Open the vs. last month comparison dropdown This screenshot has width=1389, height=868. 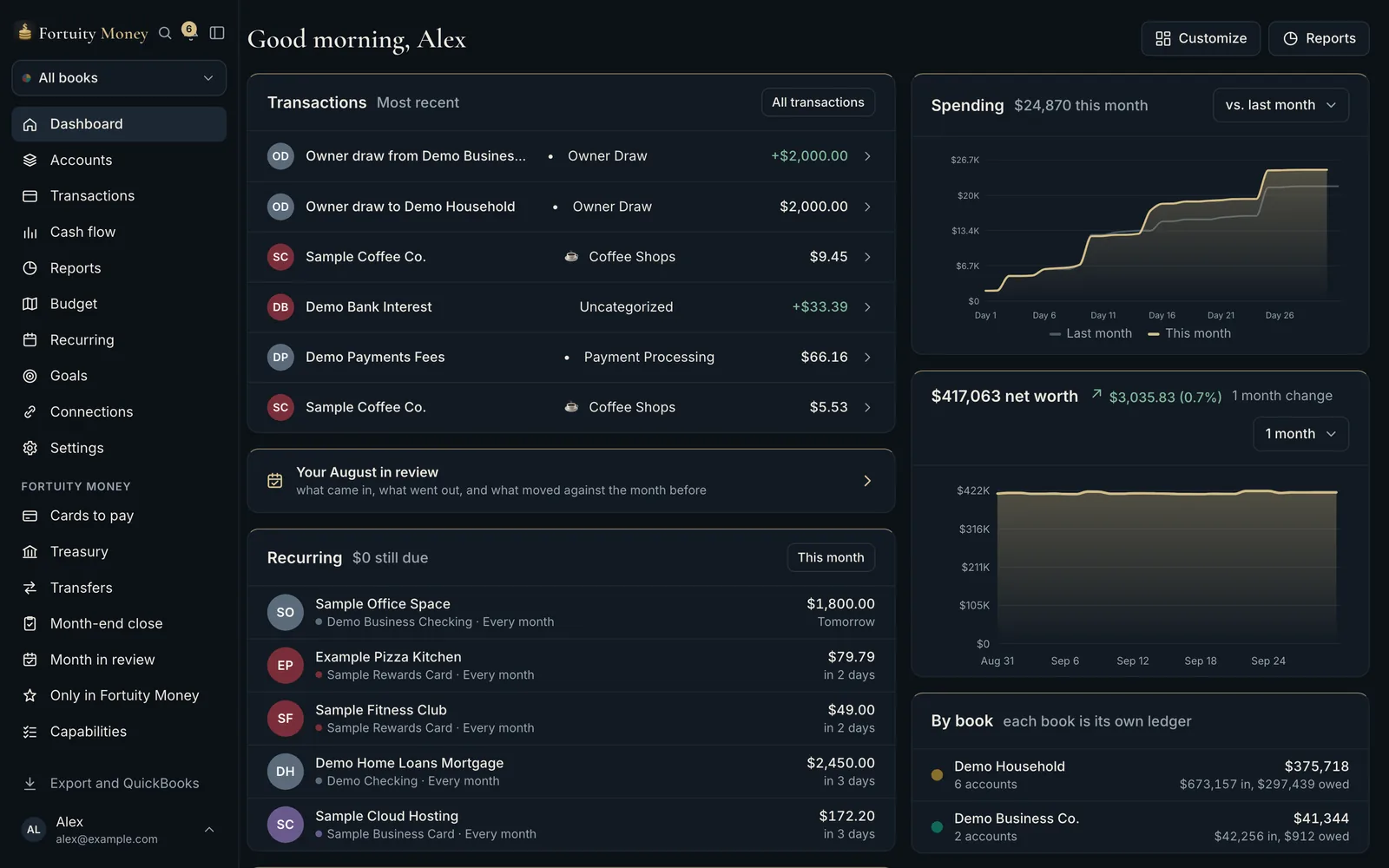1280,105
